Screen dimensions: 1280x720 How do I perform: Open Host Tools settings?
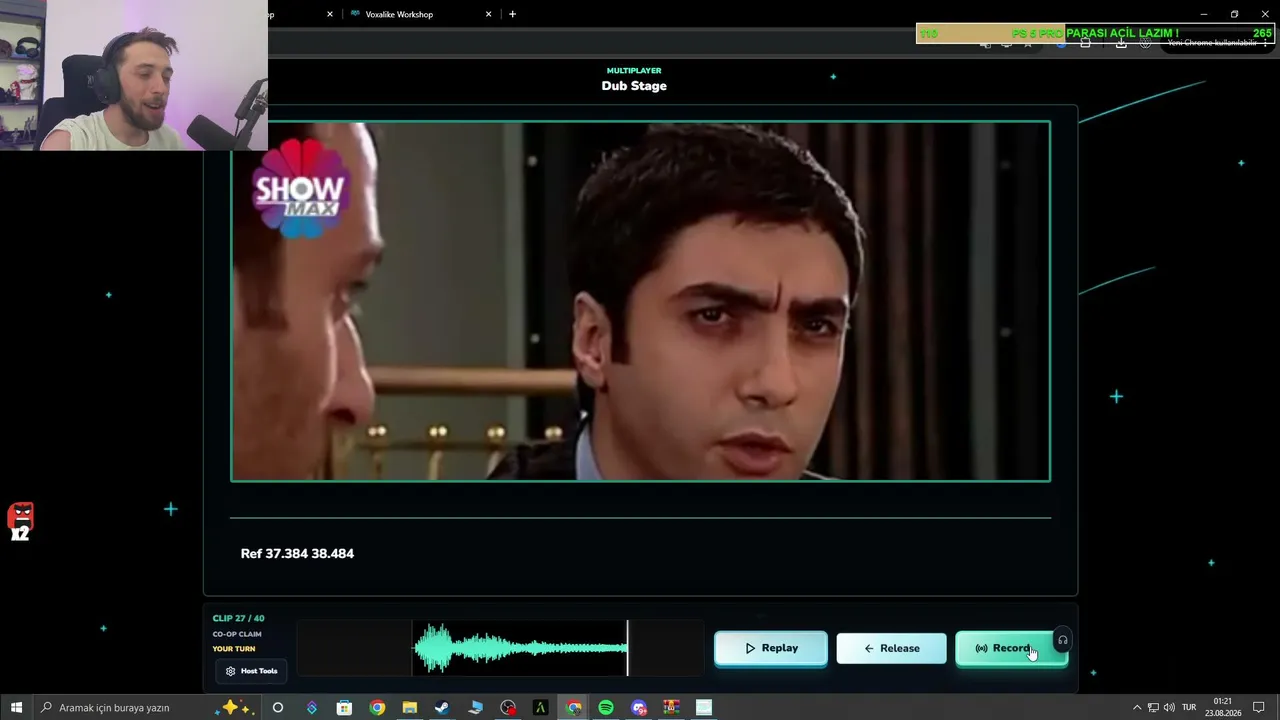[251, 671]
